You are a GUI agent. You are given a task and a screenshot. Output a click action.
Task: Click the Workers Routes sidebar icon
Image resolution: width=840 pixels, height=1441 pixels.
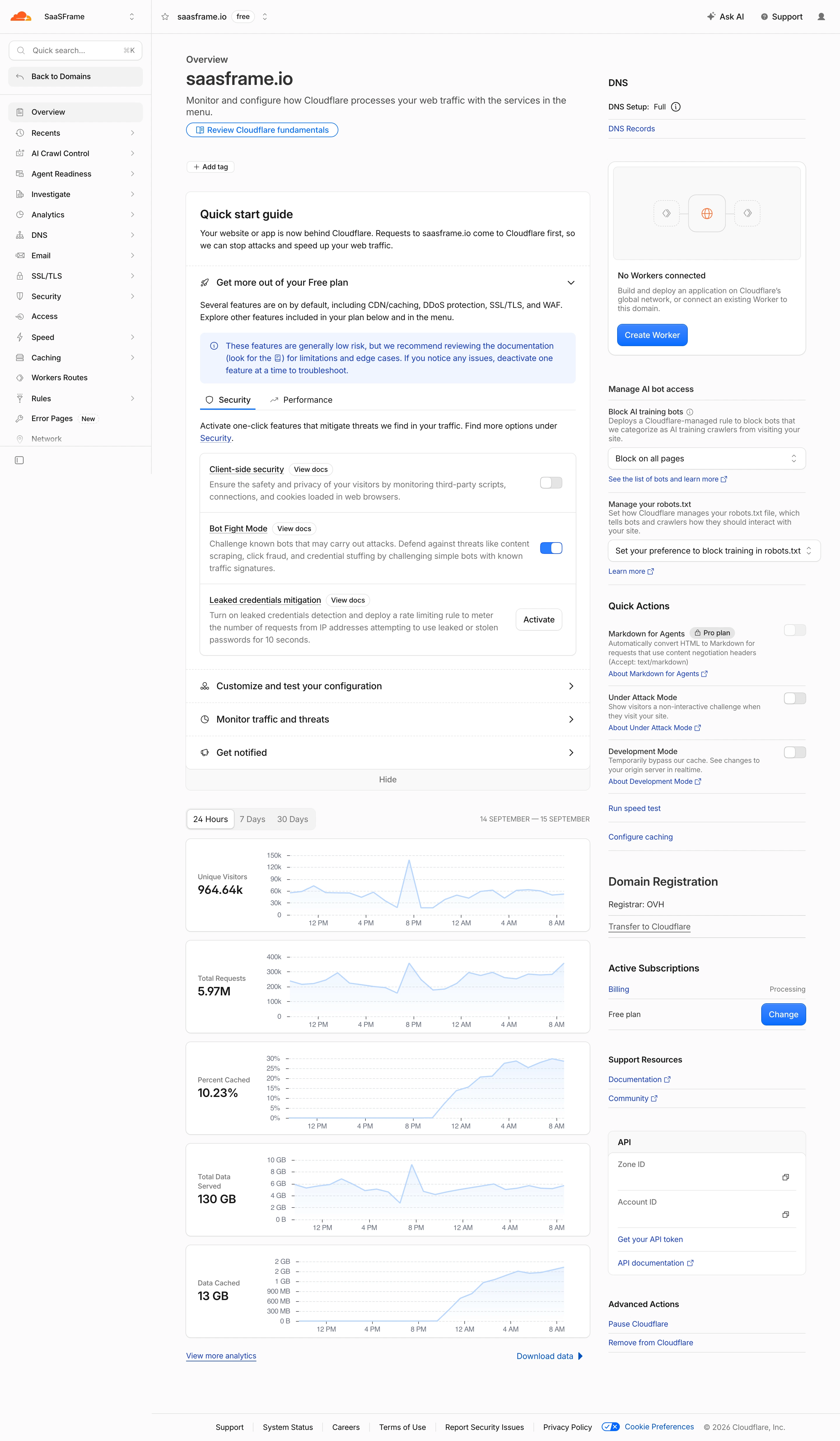20,378
